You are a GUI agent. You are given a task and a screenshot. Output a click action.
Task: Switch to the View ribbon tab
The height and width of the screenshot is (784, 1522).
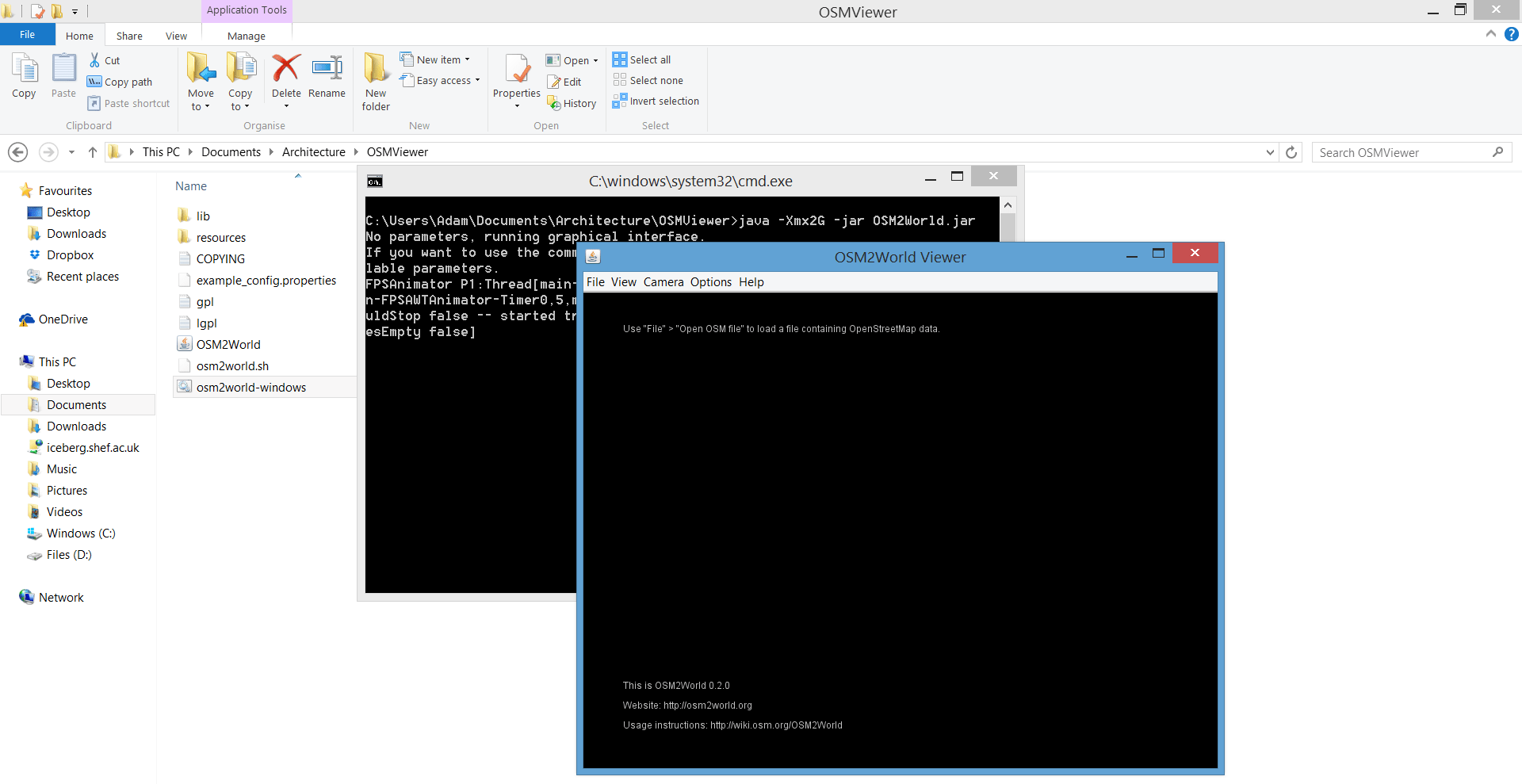[x=176, y=36]
